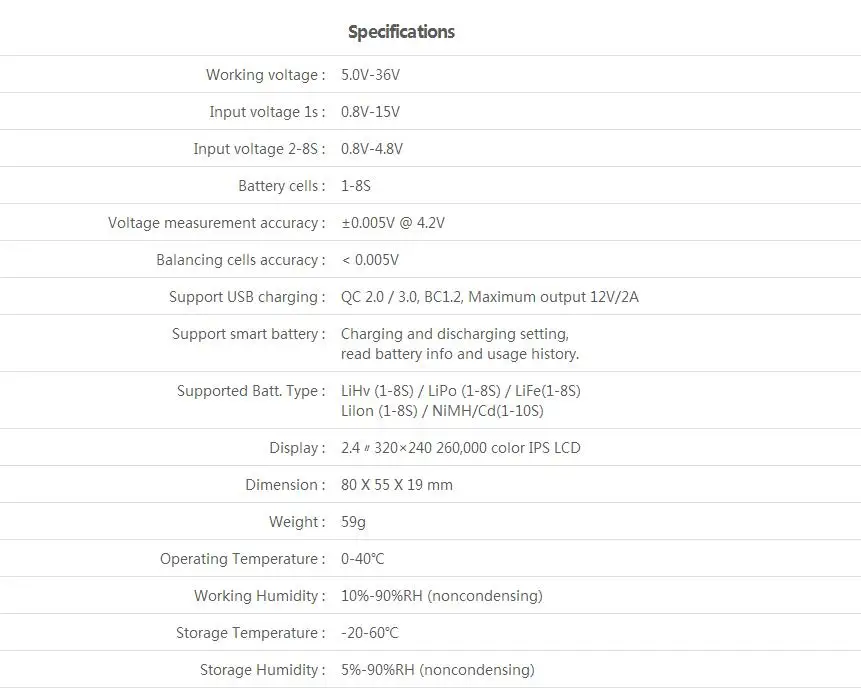Click the read battery info line
The width and height of the screenshot is (861, 694).
(x=460, y=354)
